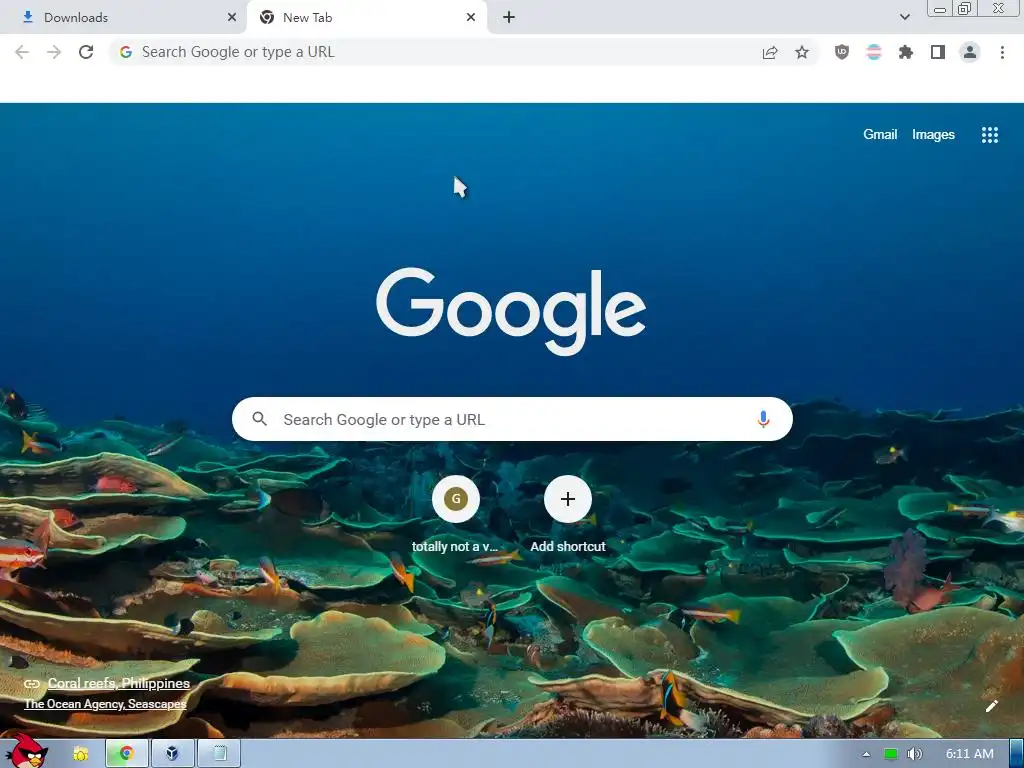Go forward to the next page
Image resolution: width=1024 pixels, height=768 pixels.
pos(54,52)
